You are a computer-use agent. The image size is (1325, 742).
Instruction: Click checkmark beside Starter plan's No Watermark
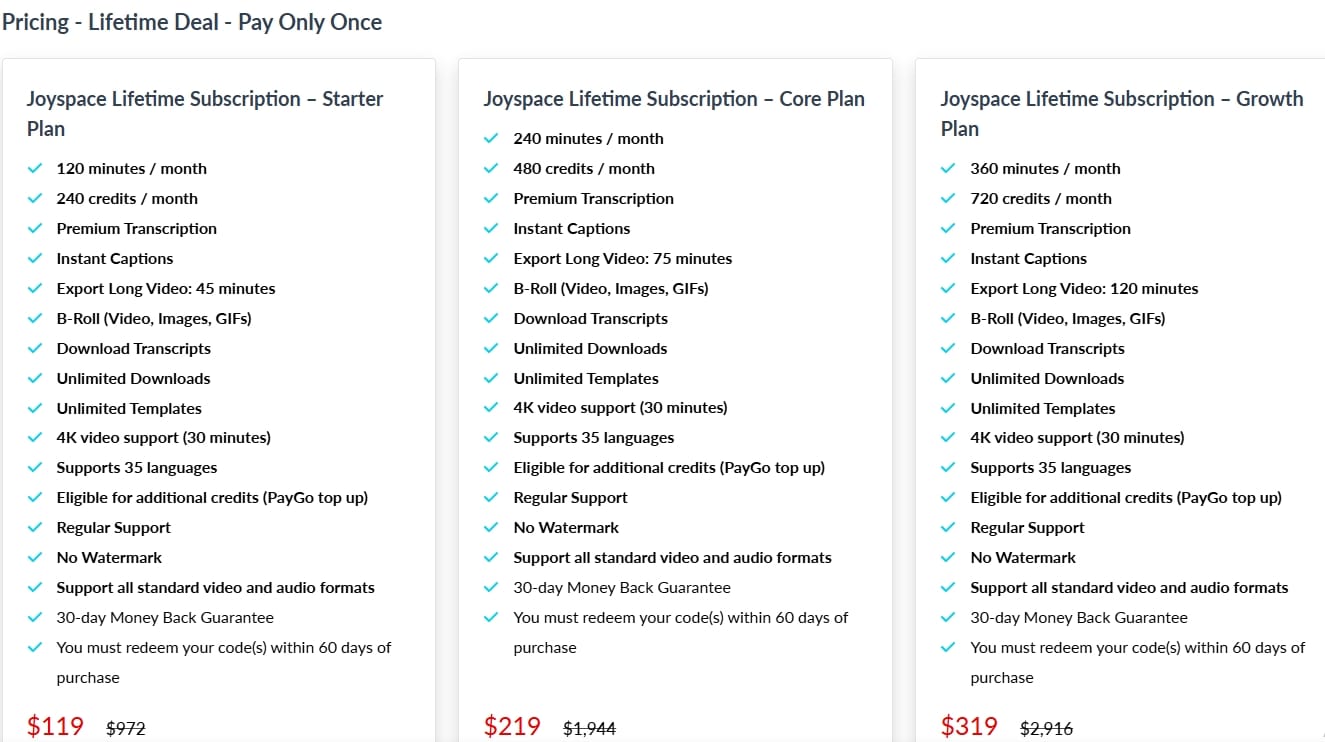point(35,558)
